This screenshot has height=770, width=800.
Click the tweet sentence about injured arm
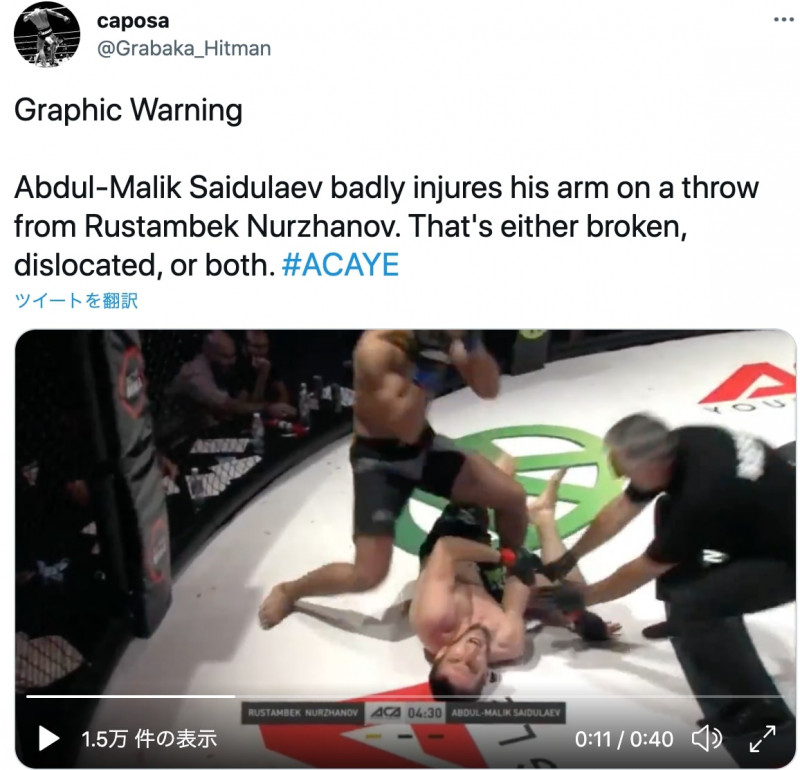tap(387, 226)
